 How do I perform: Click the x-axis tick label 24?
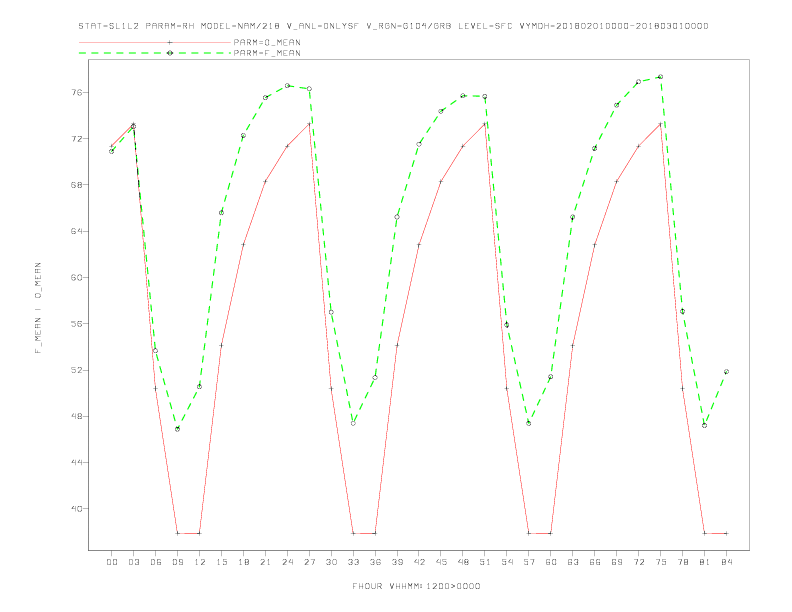pos(287,562)
